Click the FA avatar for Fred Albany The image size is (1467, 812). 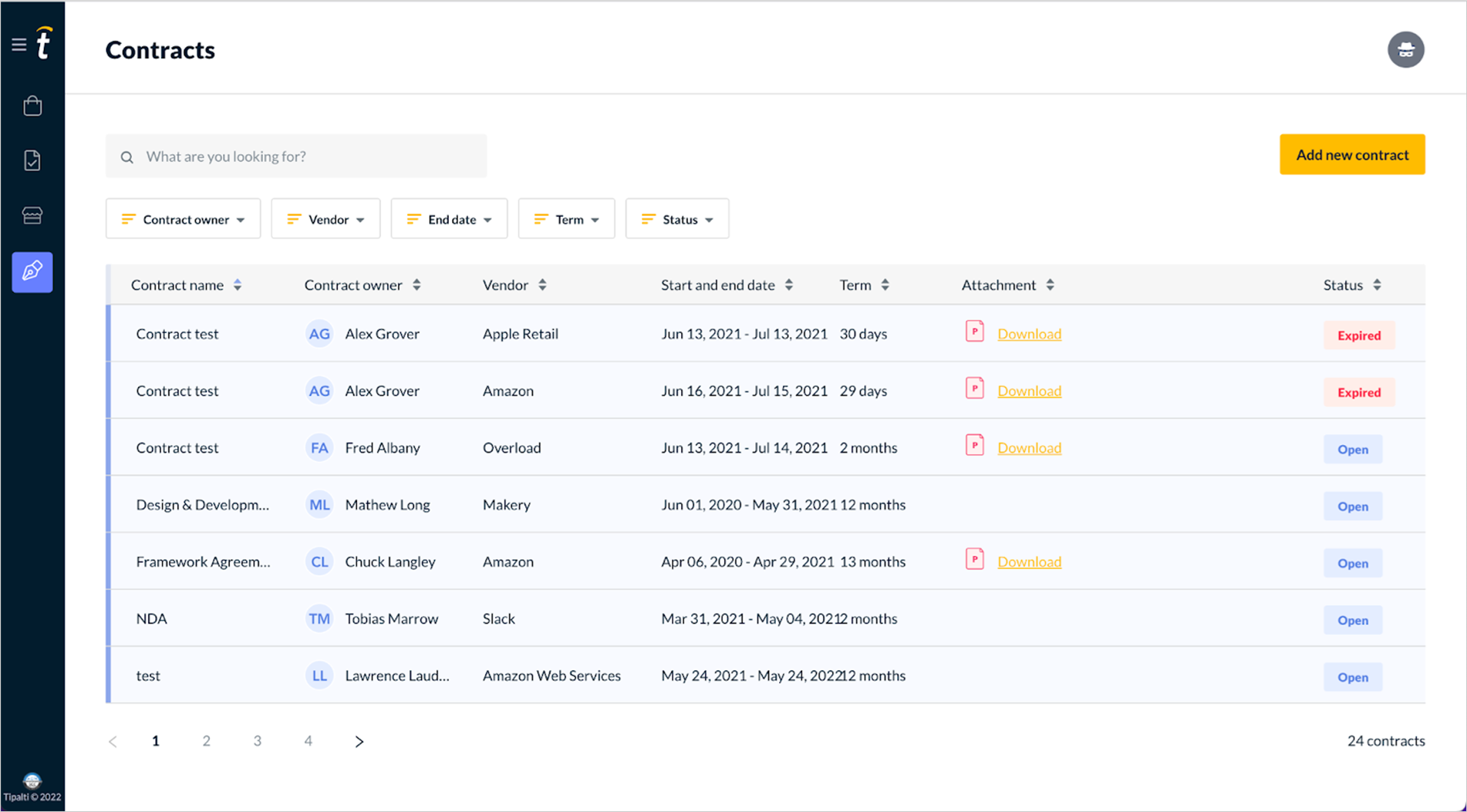(x=319, y=448)
